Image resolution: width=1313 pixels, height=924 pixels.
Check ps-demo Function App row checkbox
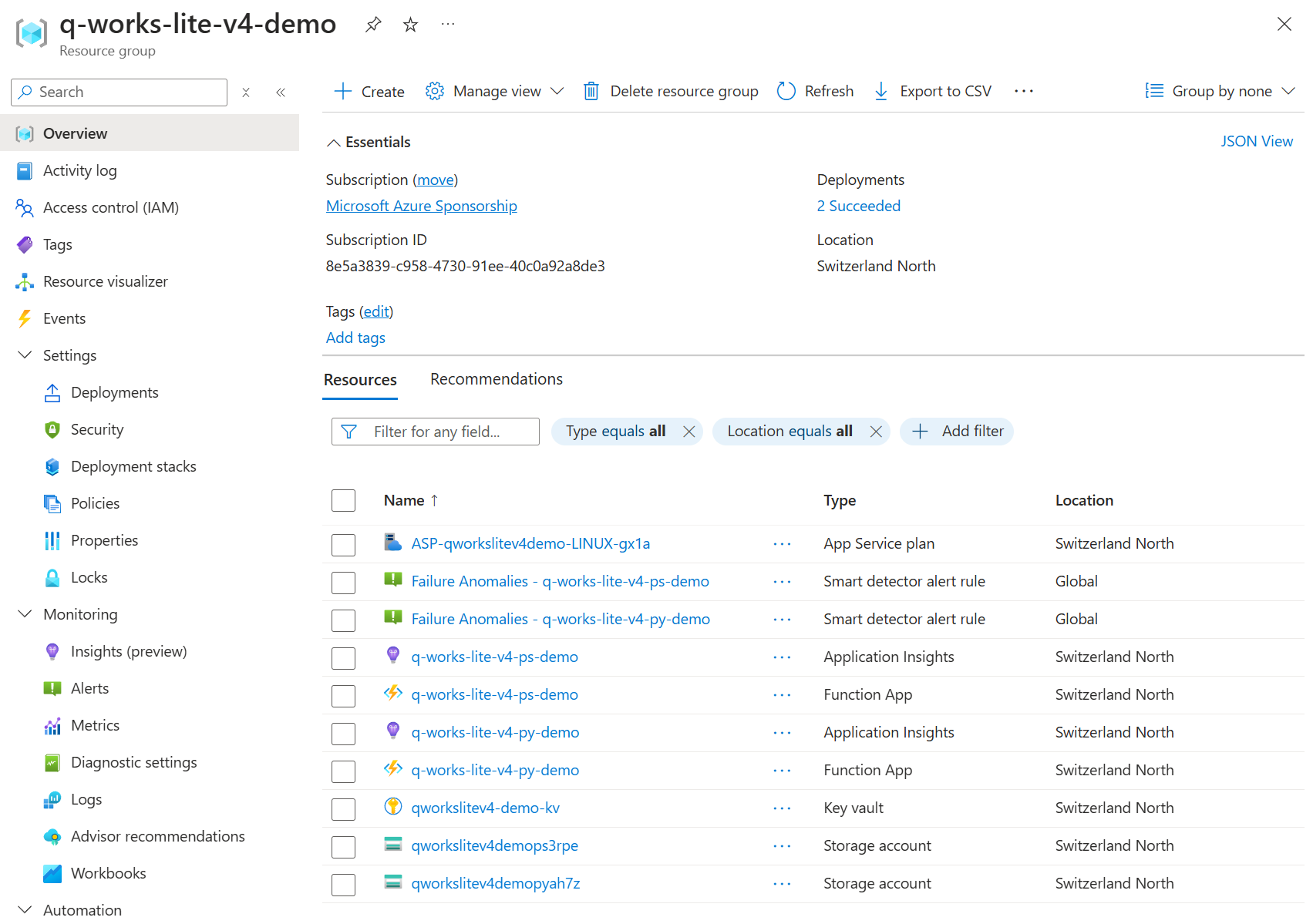[x=343, y=696]
